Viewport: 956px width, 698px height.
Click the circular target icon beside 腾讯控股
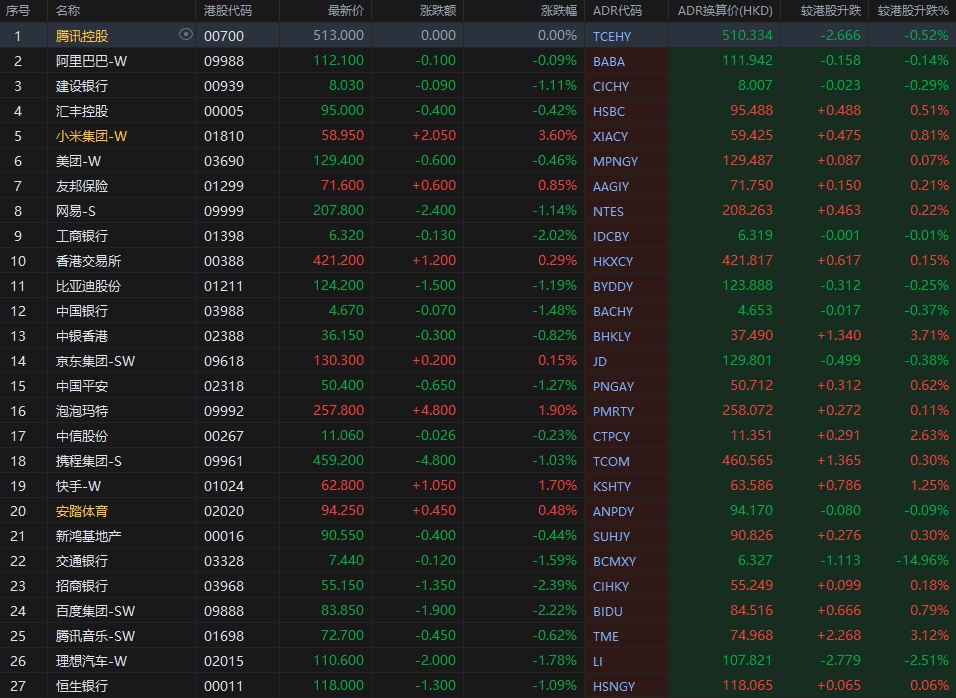[185, 34]
